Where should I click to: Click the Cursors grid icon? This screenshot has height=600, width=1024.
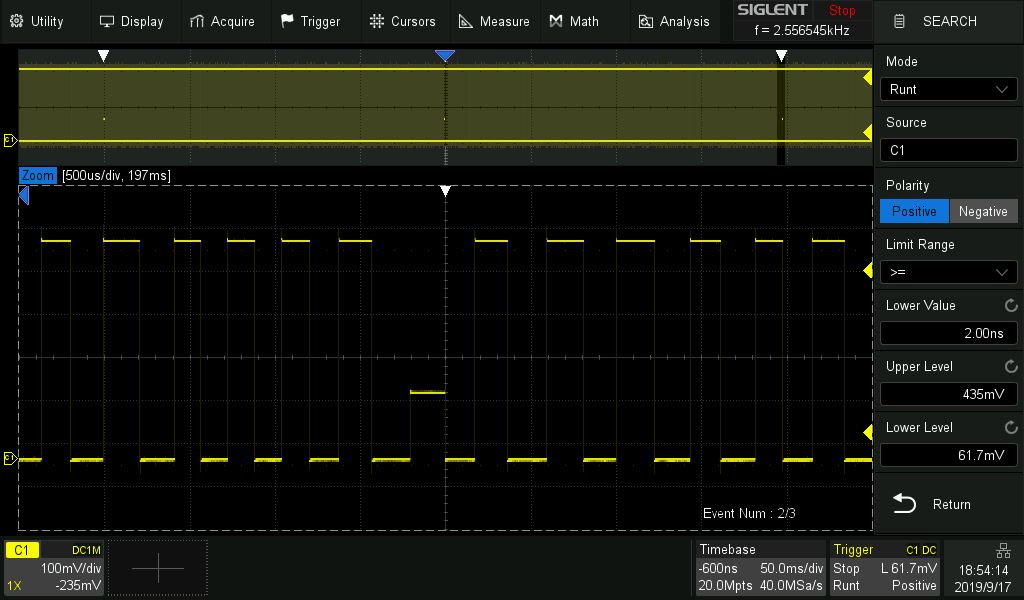click(x=376, y=21)
